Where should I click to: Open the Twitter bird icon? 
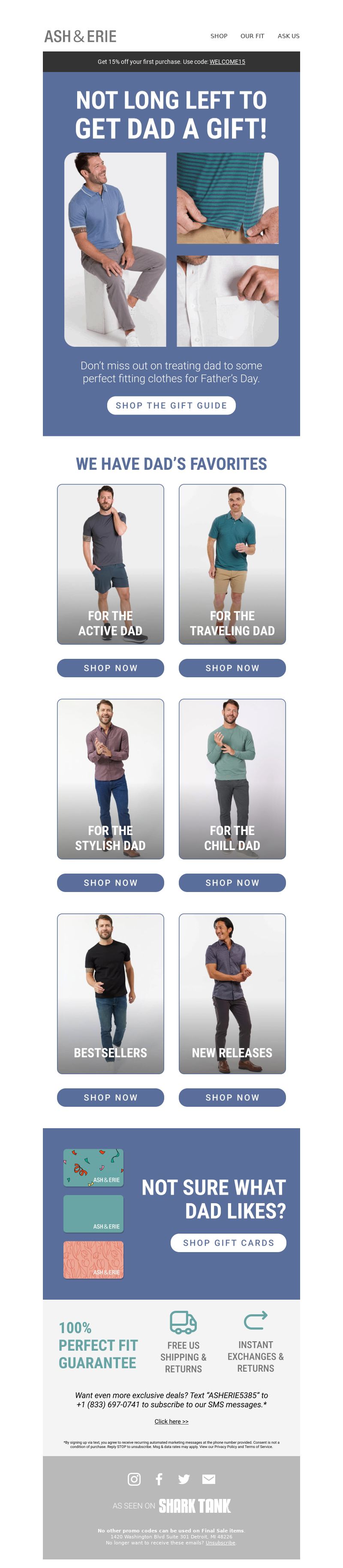click(x=184, y=1479)
